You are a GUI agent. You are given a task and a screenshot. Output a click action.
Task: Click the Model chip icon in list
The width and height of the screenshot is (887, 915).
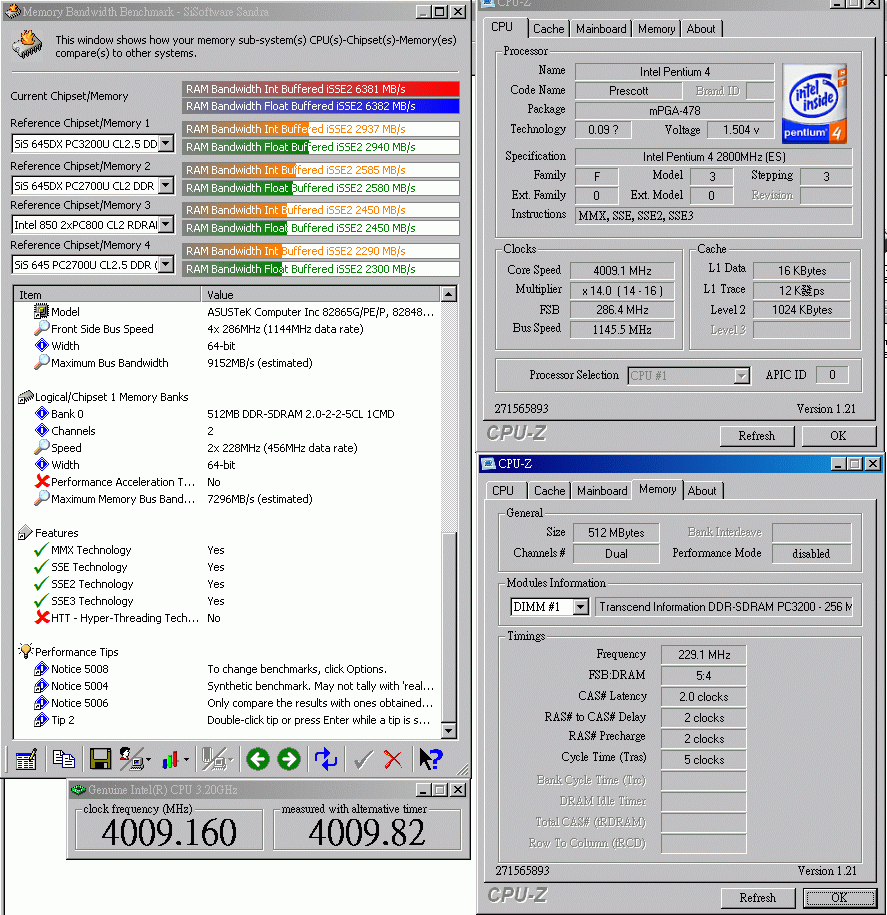pos(41,312)
